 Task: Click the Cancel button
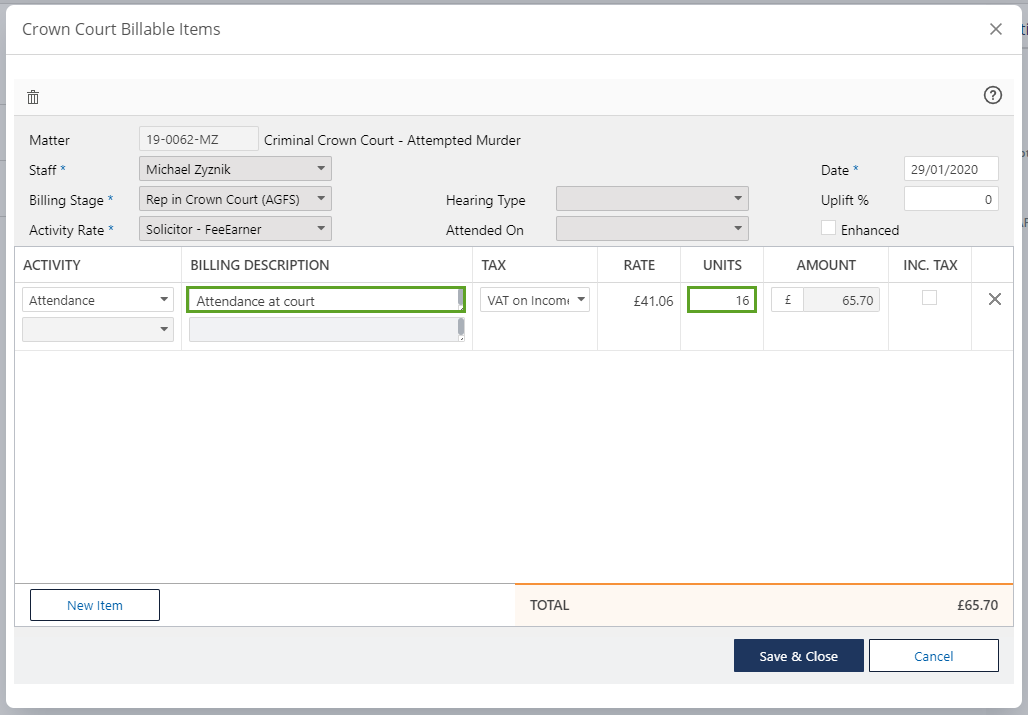pyautogui.click(x=933, y=656)
